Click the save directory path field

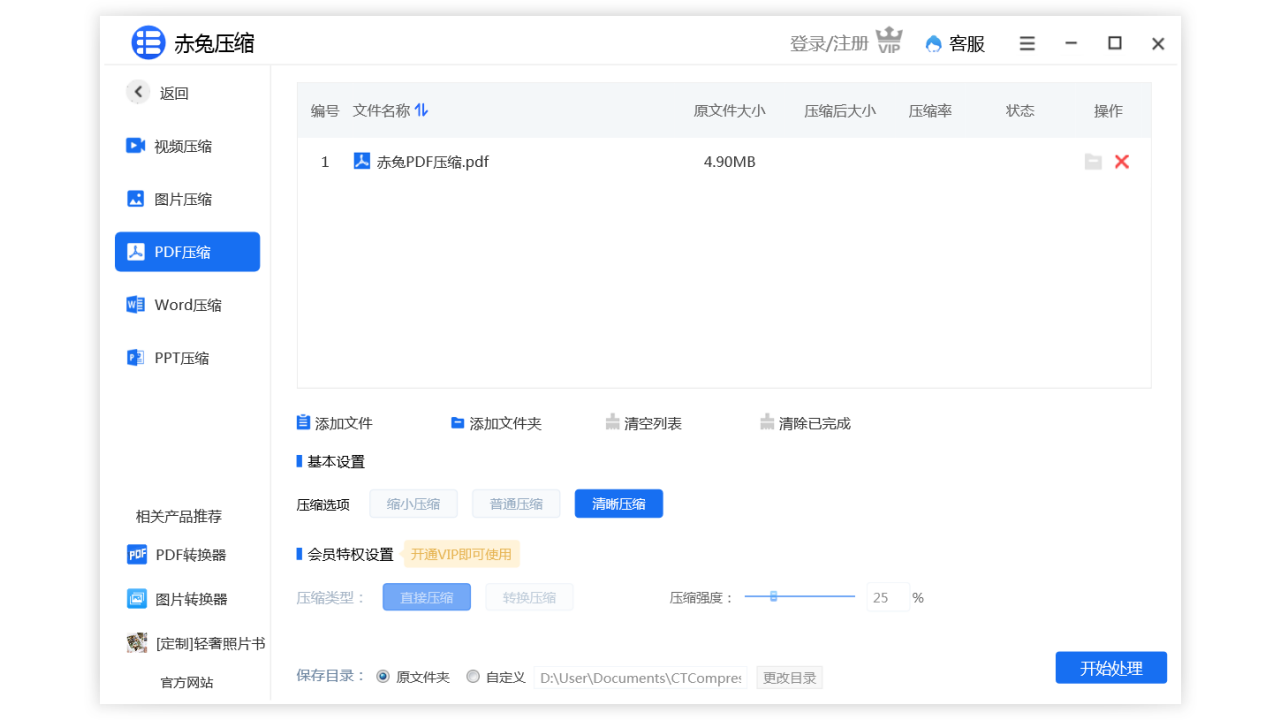tap(640, 677)
